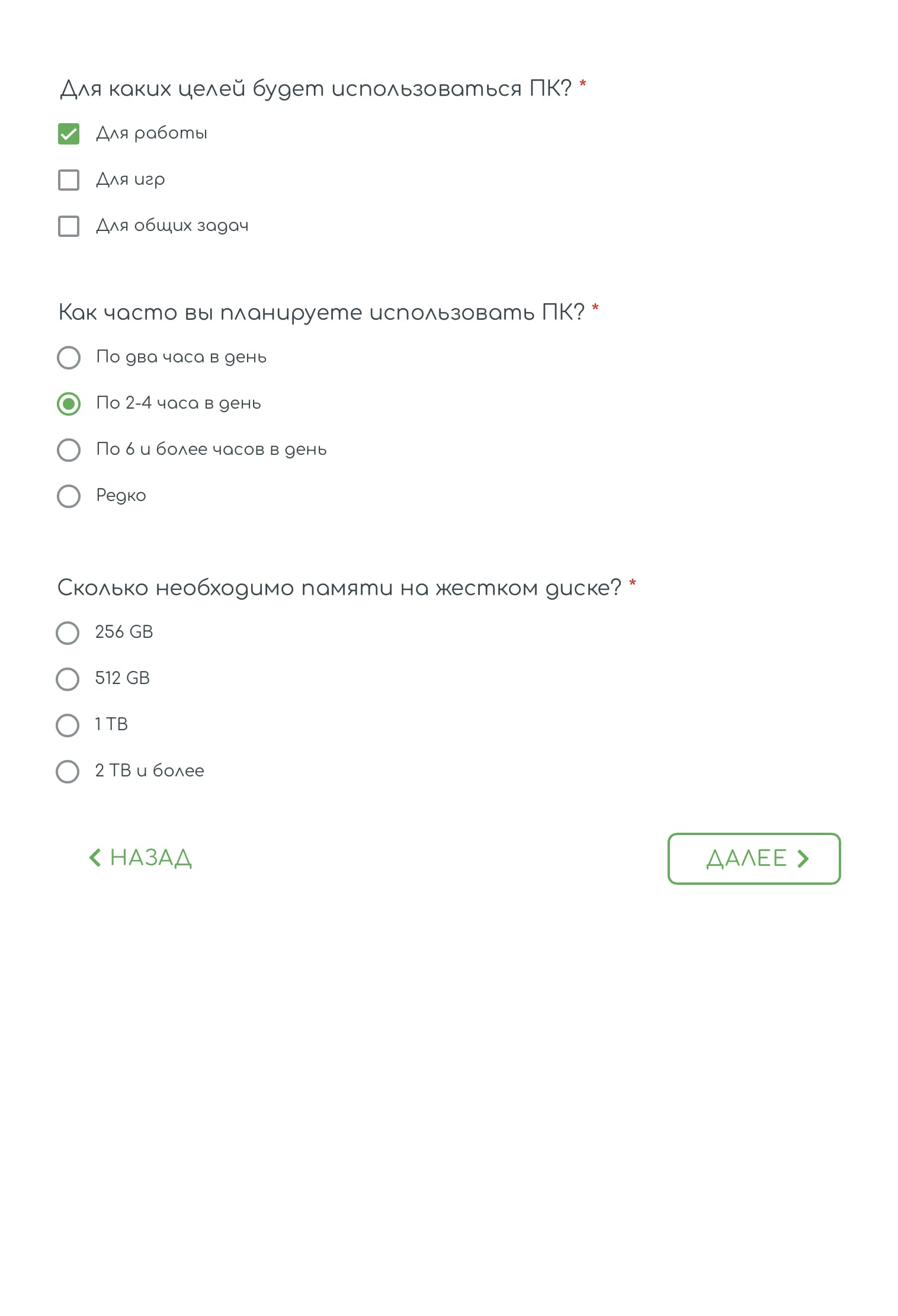Click the right chevron icon inside ДАЛЕЕ button
The height and width of the screenshot is (1316, 898).
click(804, 858)
